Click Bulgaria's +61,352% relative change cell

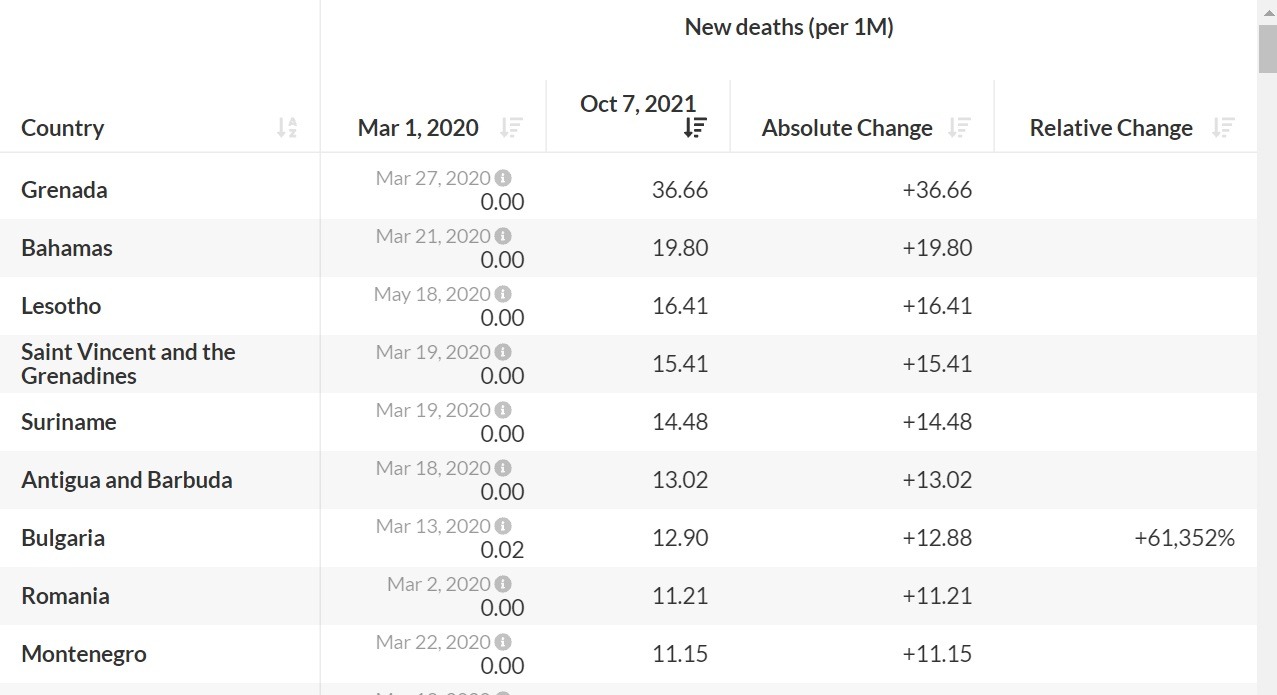tap(1184, 538)
